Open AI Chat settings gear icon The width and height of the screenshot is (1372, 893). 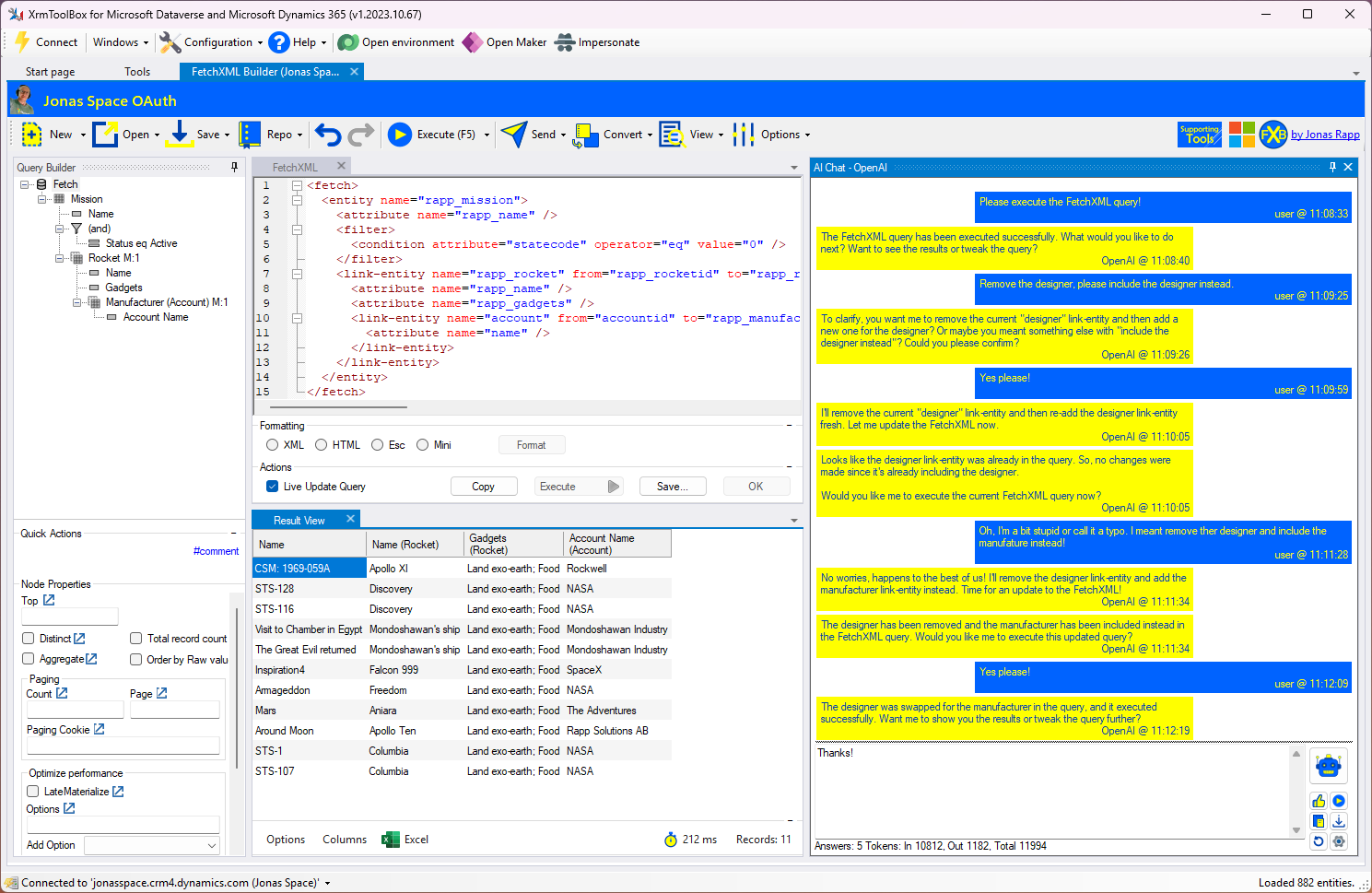(1339, 841)
